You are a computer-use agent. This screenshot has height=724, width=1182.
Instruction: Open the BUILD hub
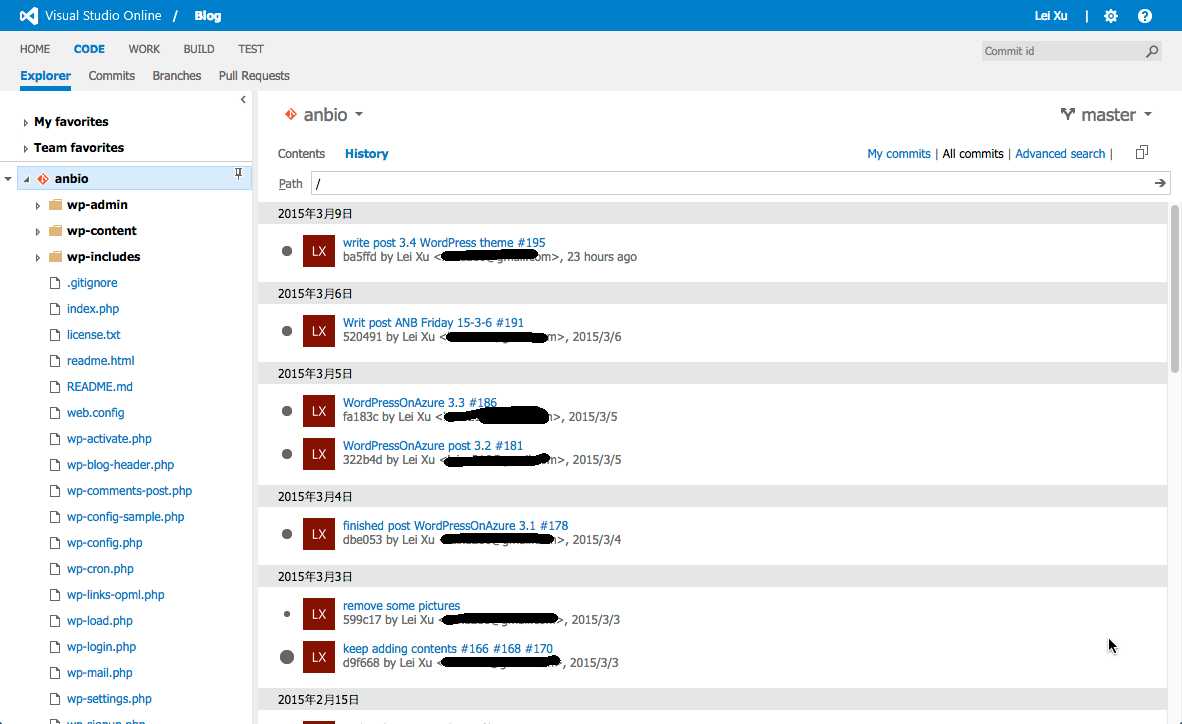199,49
